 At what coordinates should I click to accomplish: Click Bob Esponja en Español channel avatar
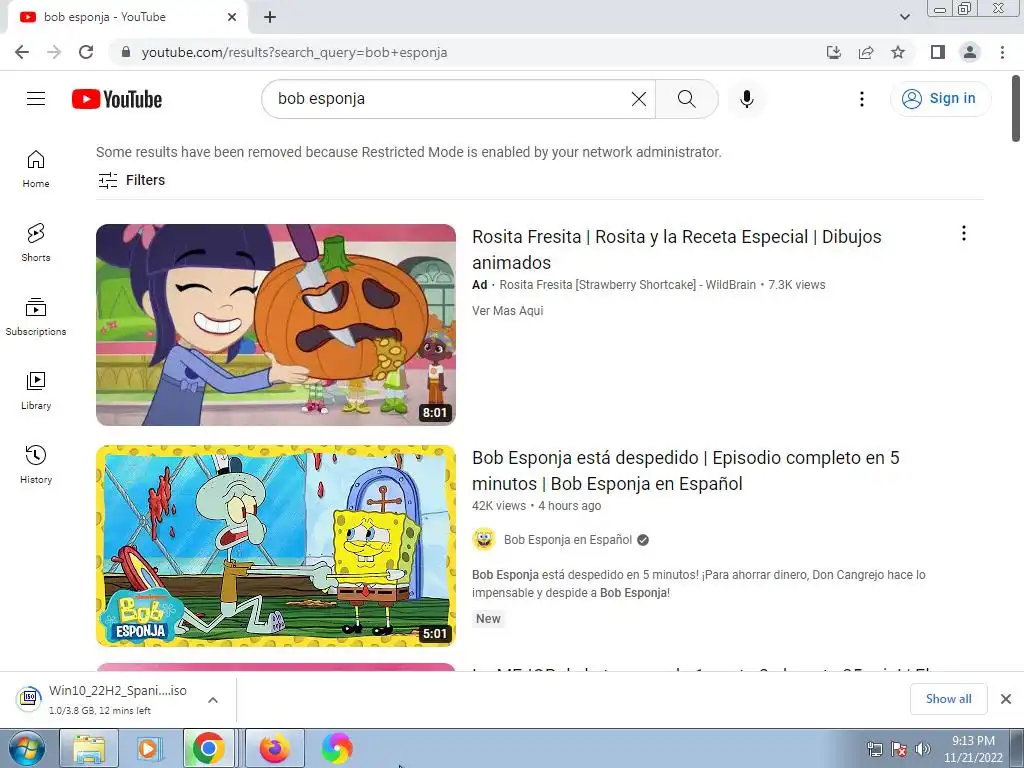(x=484, y=539)
